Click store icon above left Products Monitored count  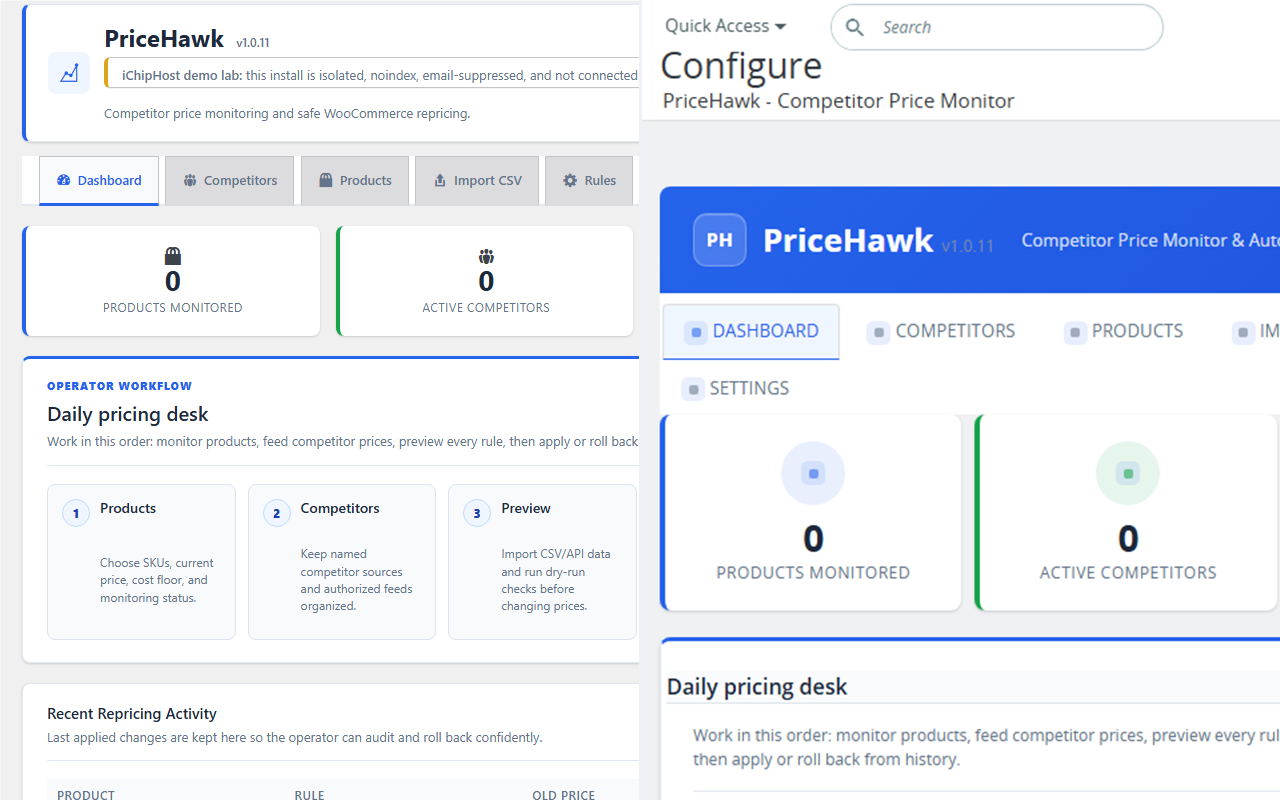pos(173,256)
